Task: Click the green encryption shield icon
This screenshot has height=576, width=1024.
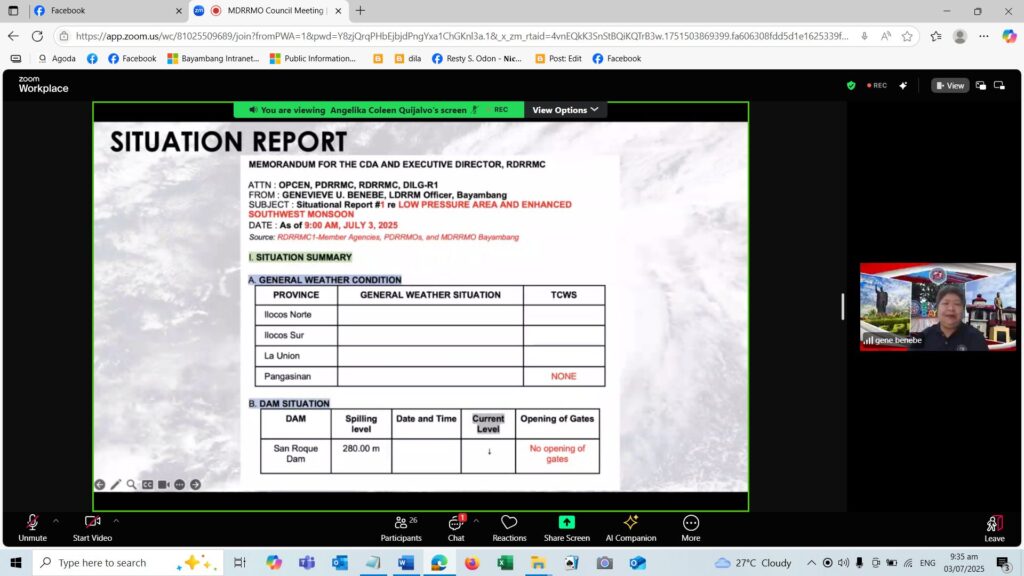Action: [x=851, y=86]
